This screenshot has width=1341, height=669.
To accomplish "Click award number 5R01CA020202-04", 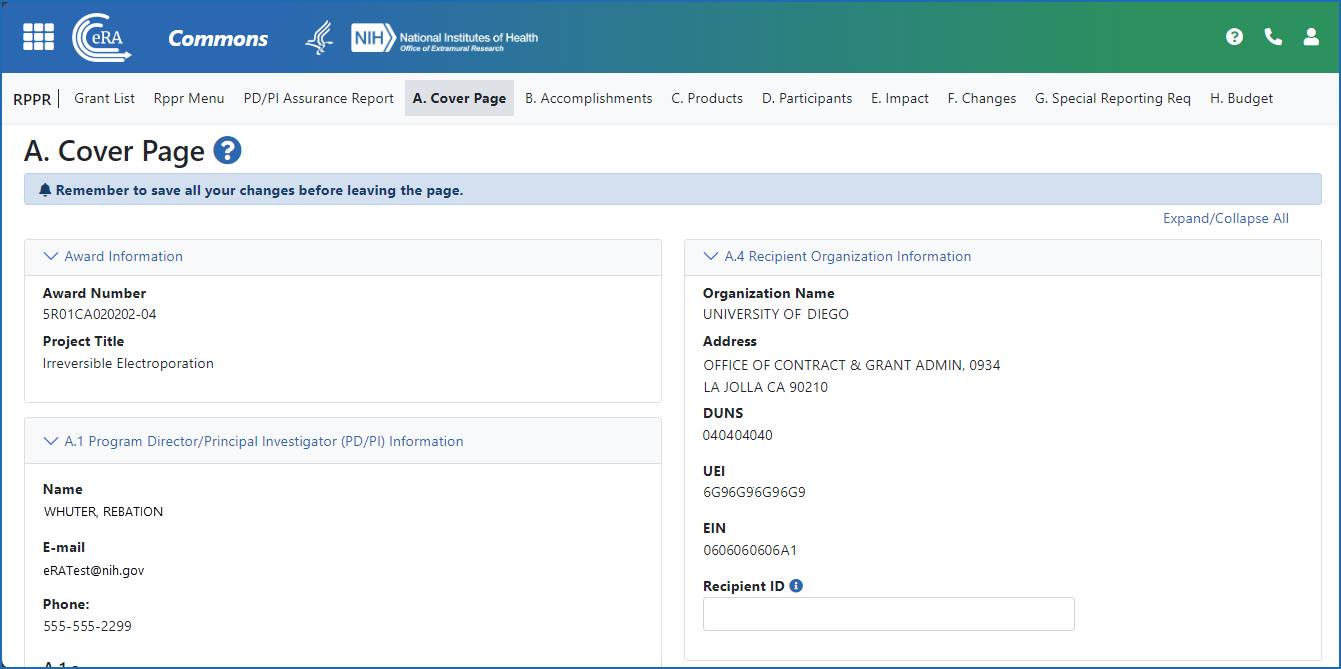I will 100,314.
